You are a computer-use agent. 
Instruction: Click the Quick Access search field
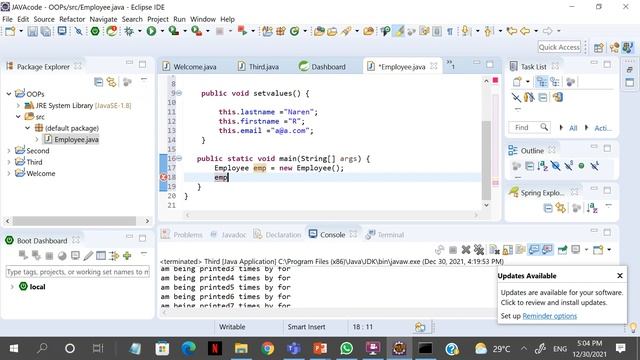559,47
